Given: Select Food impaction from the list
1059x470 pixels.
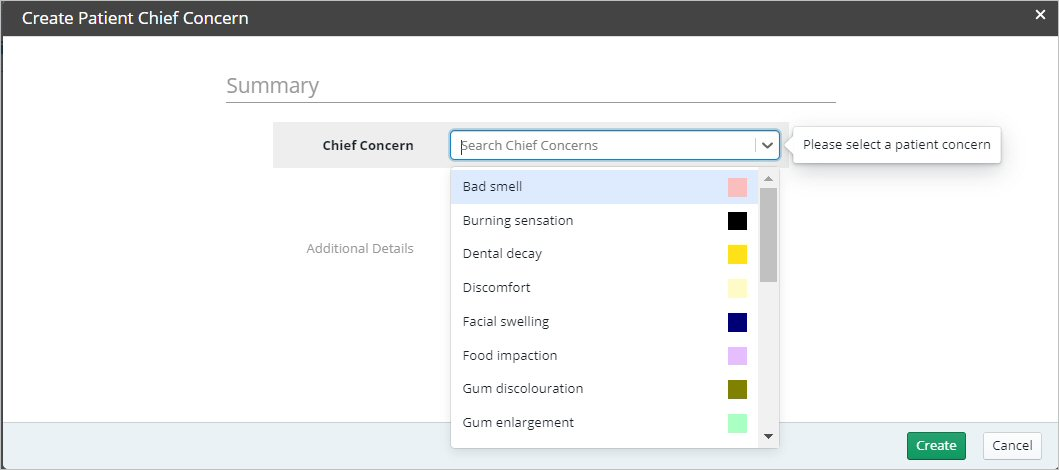Looking at the screenshot, I should (x=604, y=356).
